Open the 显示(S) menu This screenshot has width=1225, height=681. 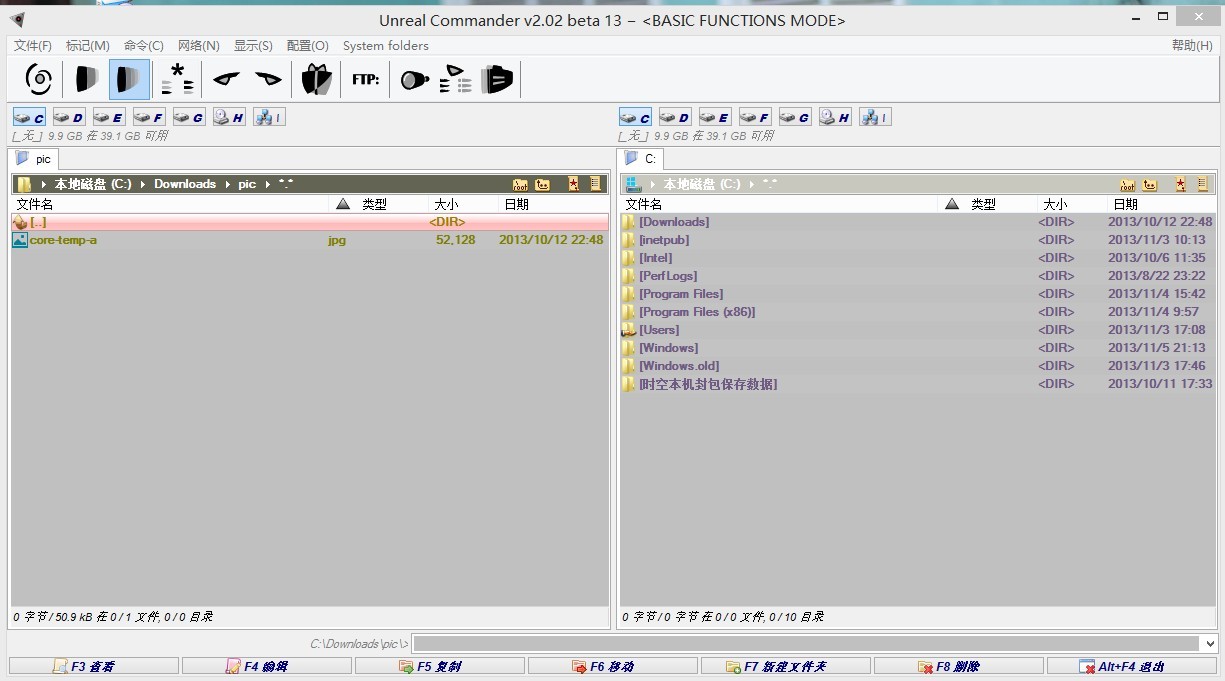[253, 46]
